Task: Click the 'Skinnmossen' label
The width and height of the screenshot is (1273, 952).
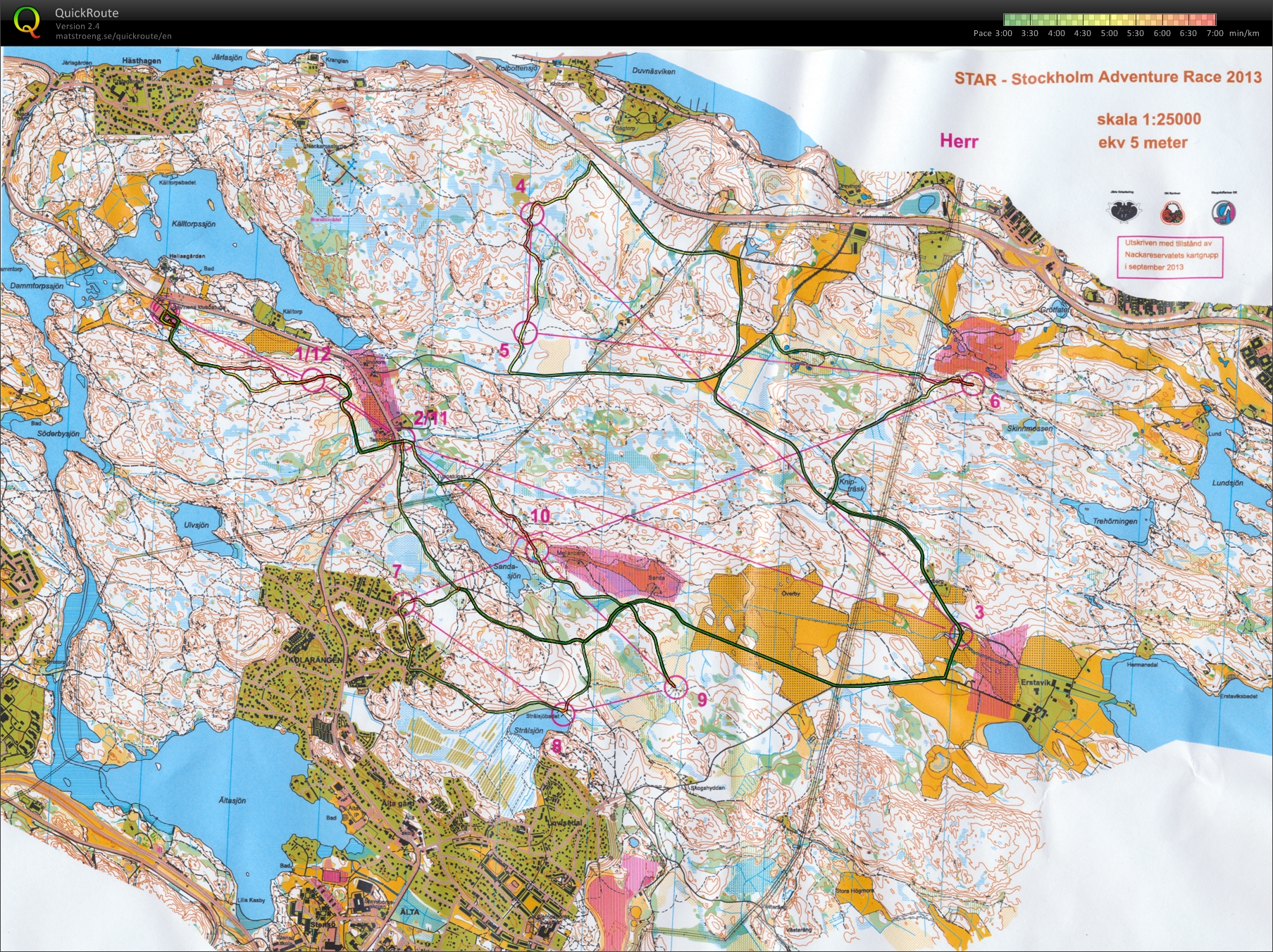Action: click(x=1030, y=428)
